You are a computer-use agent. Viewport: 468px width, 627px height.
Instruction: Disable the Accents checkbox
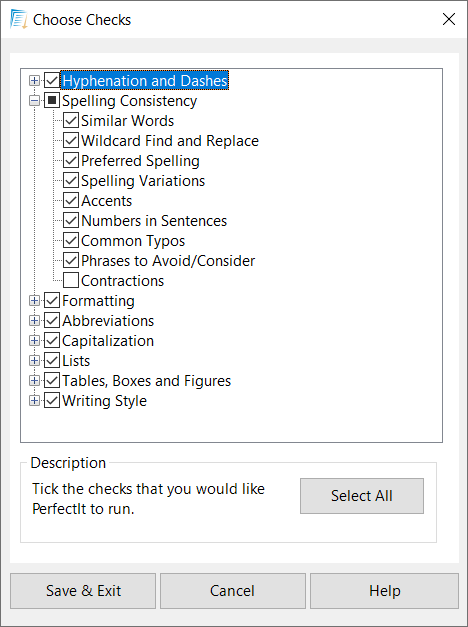71,201
